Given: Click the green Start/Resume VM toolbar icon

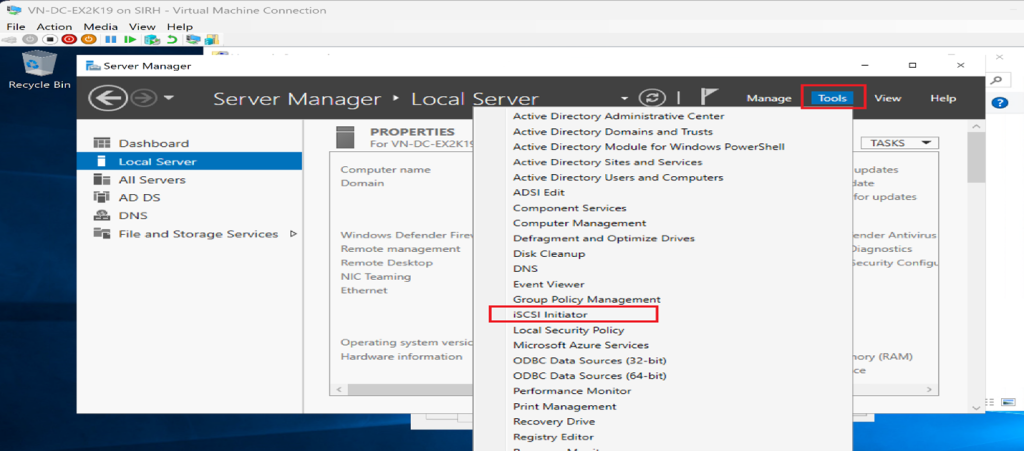Looking at the screenshot, I should tap(130, 40).
